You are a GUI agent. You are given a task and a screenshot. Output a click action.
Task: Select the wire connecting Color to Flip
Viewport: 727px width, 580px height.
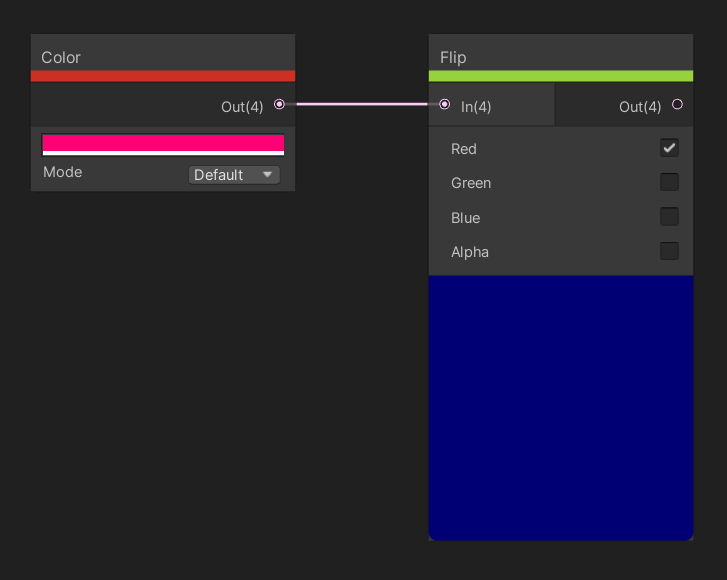pos(360,103)
